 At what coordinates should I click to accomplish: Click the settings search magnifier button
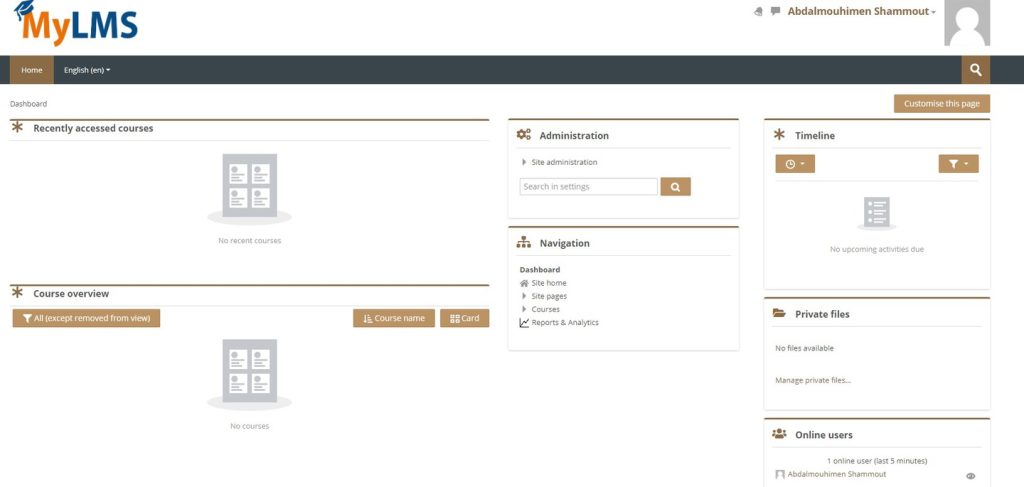675,187
